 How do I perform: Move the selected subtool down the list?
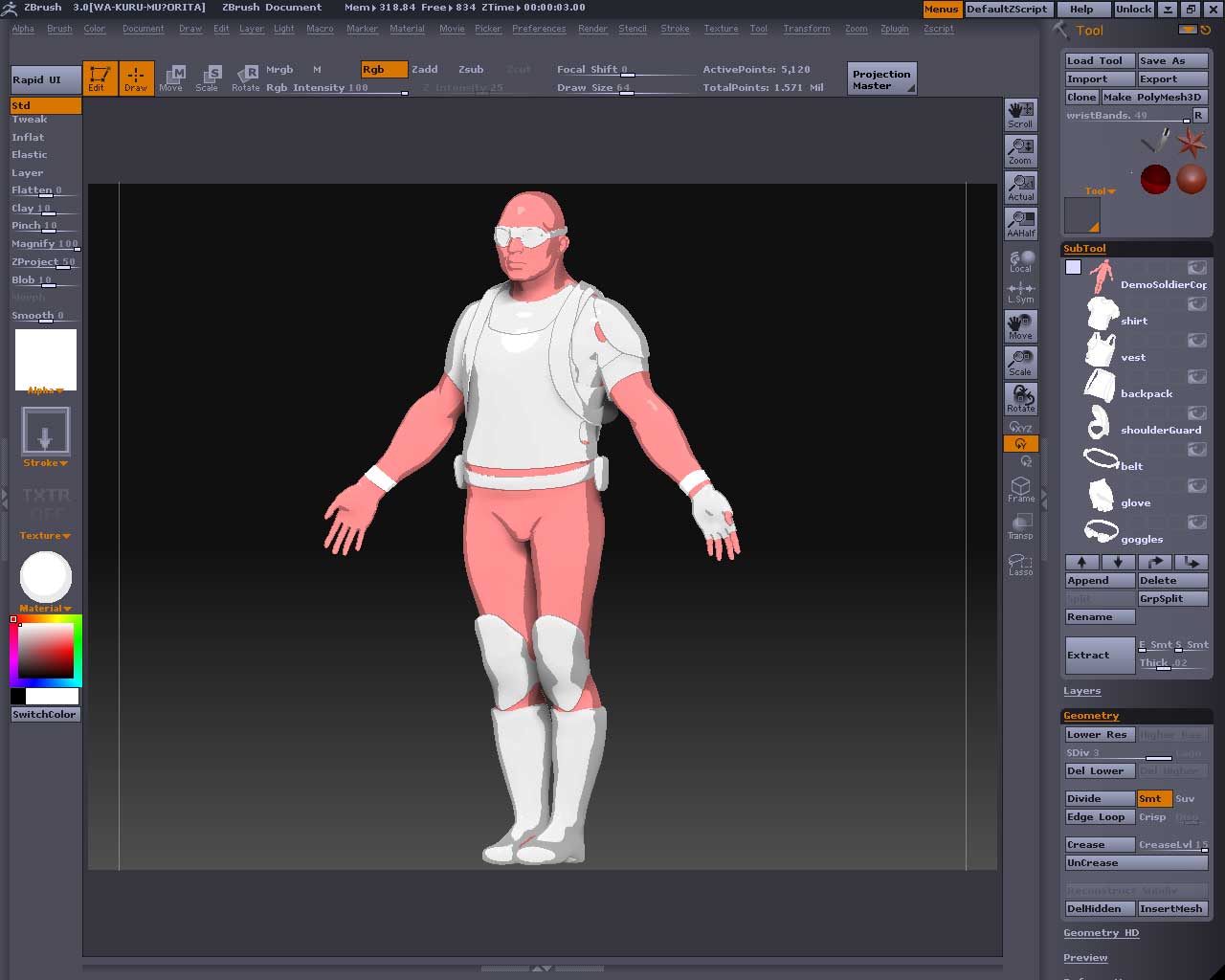click(x=1119, y=563)
